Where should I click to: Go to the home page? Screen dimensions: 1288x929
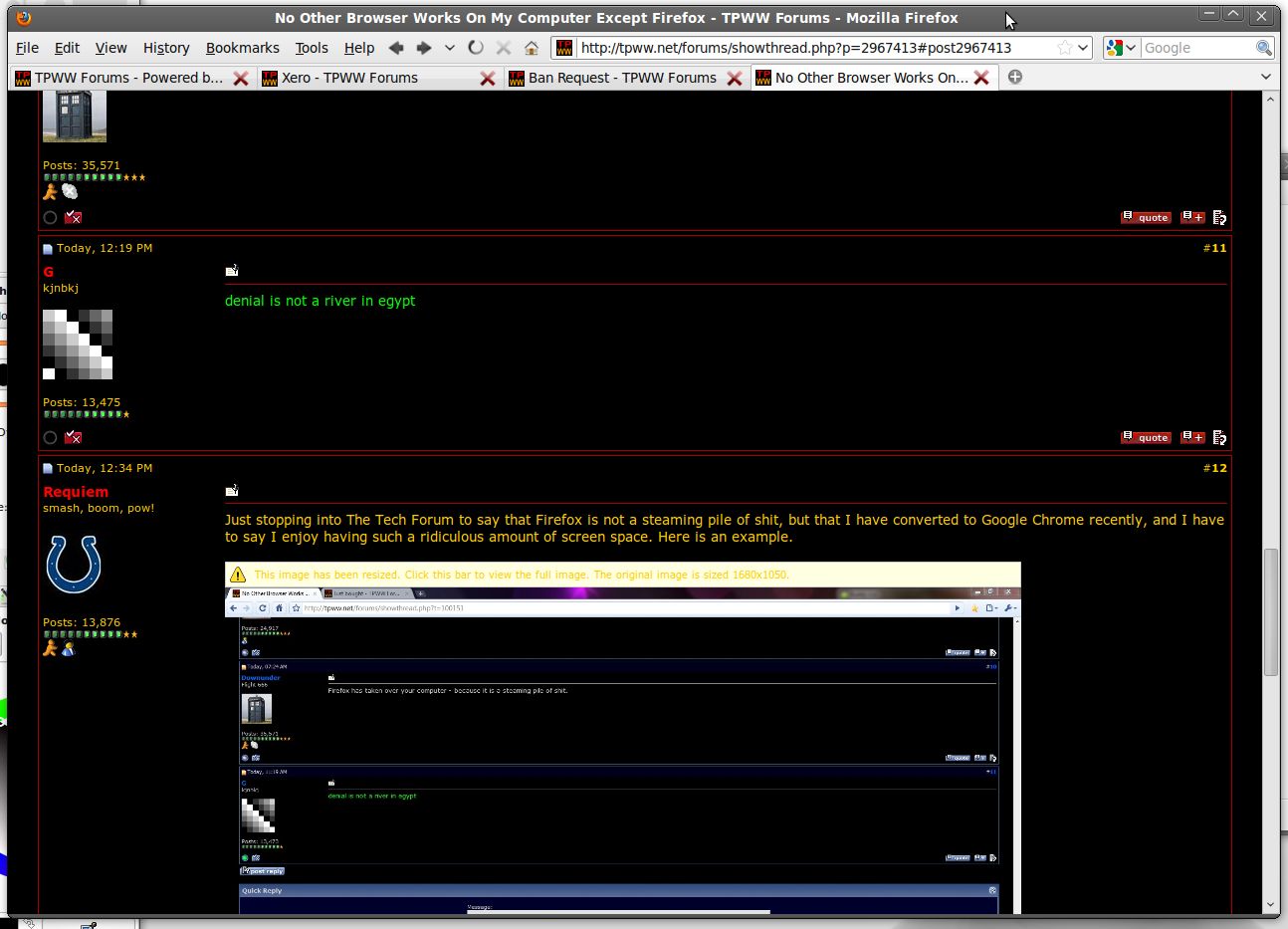[532, 48]
